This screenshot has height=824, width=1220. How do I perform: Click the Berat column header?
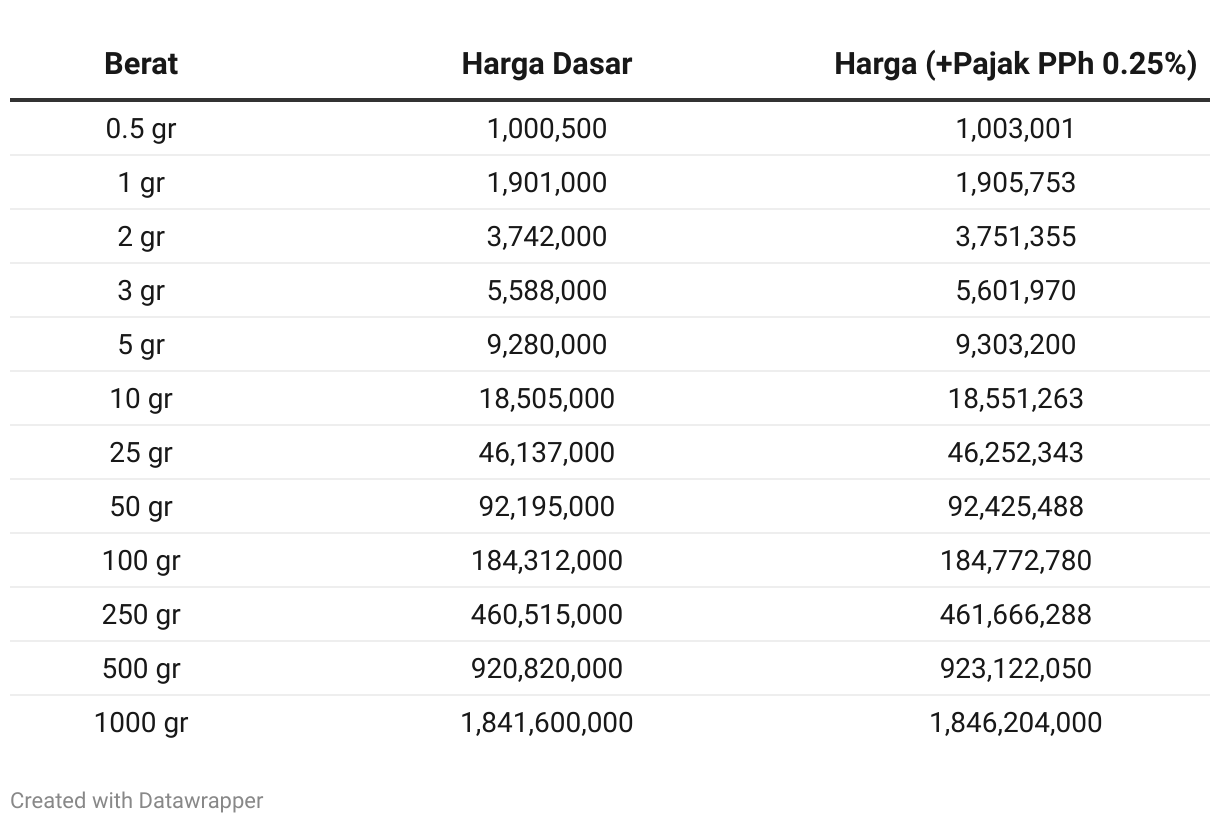[x=141, y=64]
